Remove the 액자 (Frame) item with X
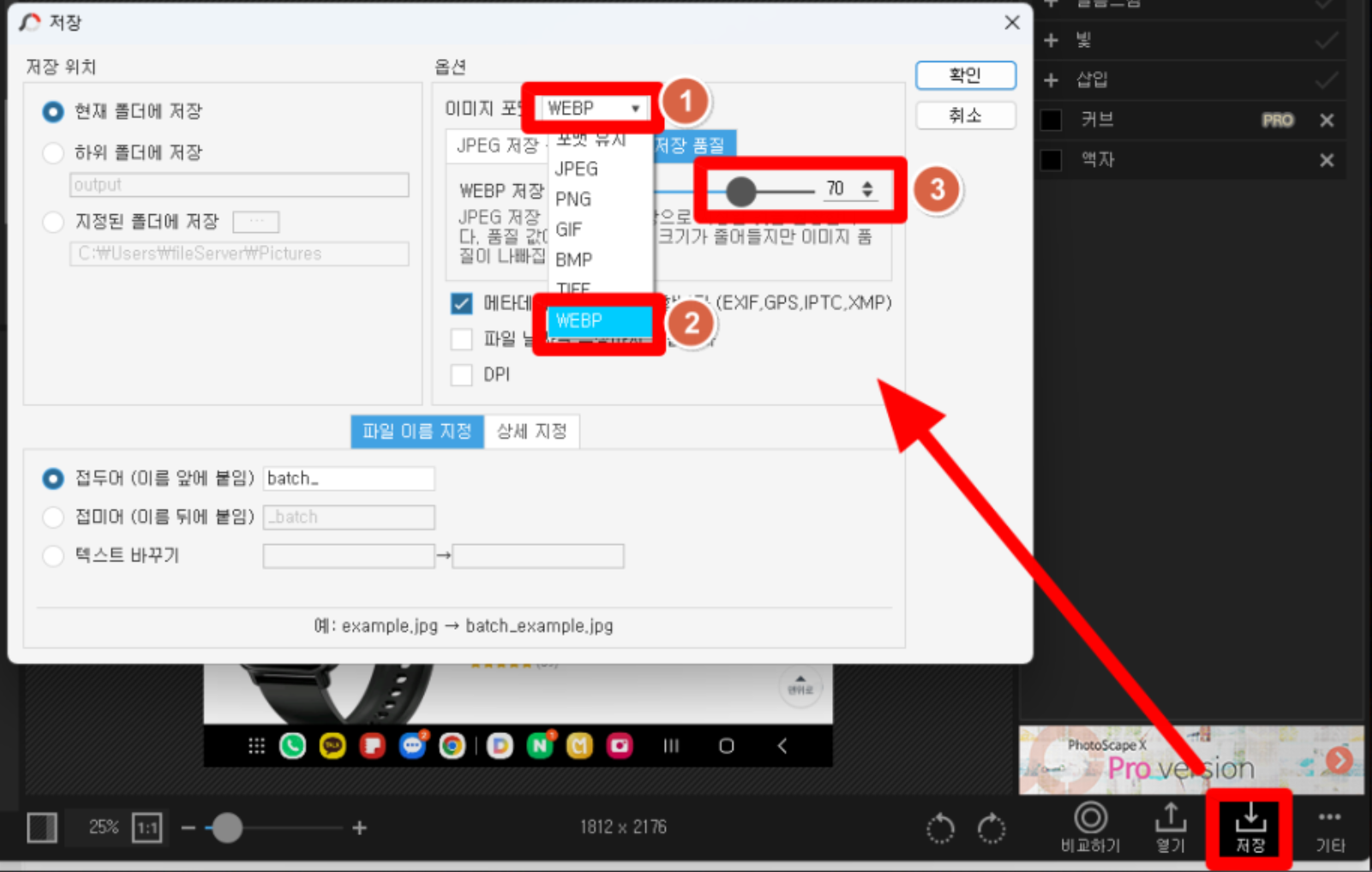Image resolution: width=1372 pixels, height=872 pixels. 1327,160
